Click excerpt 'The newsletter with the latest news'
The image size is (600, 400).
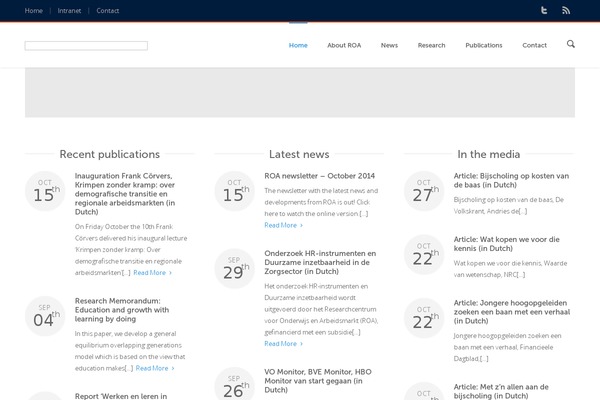[x=321, y=202]
